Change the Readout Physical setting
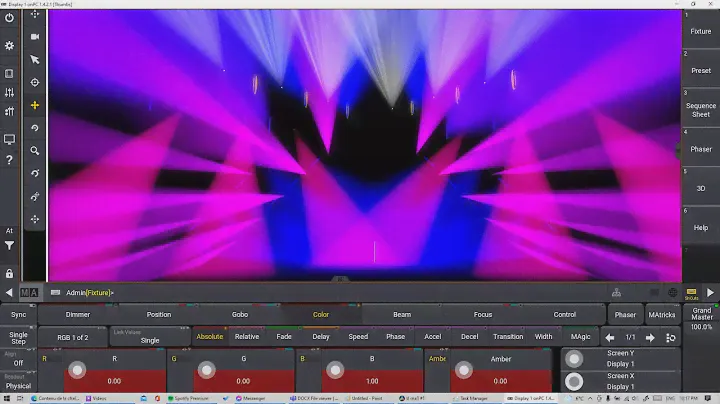Screen dimensions: 720x404 click(x=18, y=382)
